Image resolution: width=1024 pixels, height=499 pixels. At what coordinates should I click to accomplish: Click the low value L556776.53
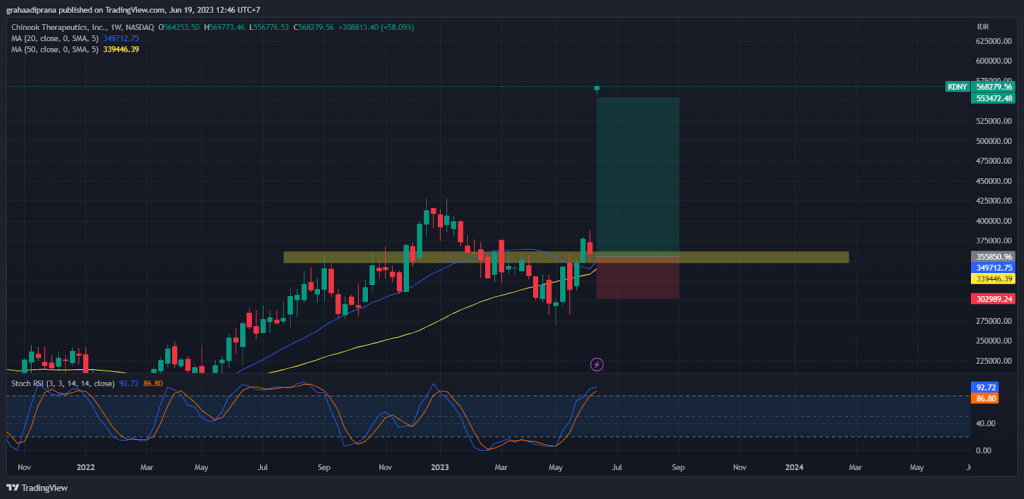pos(268,27)
